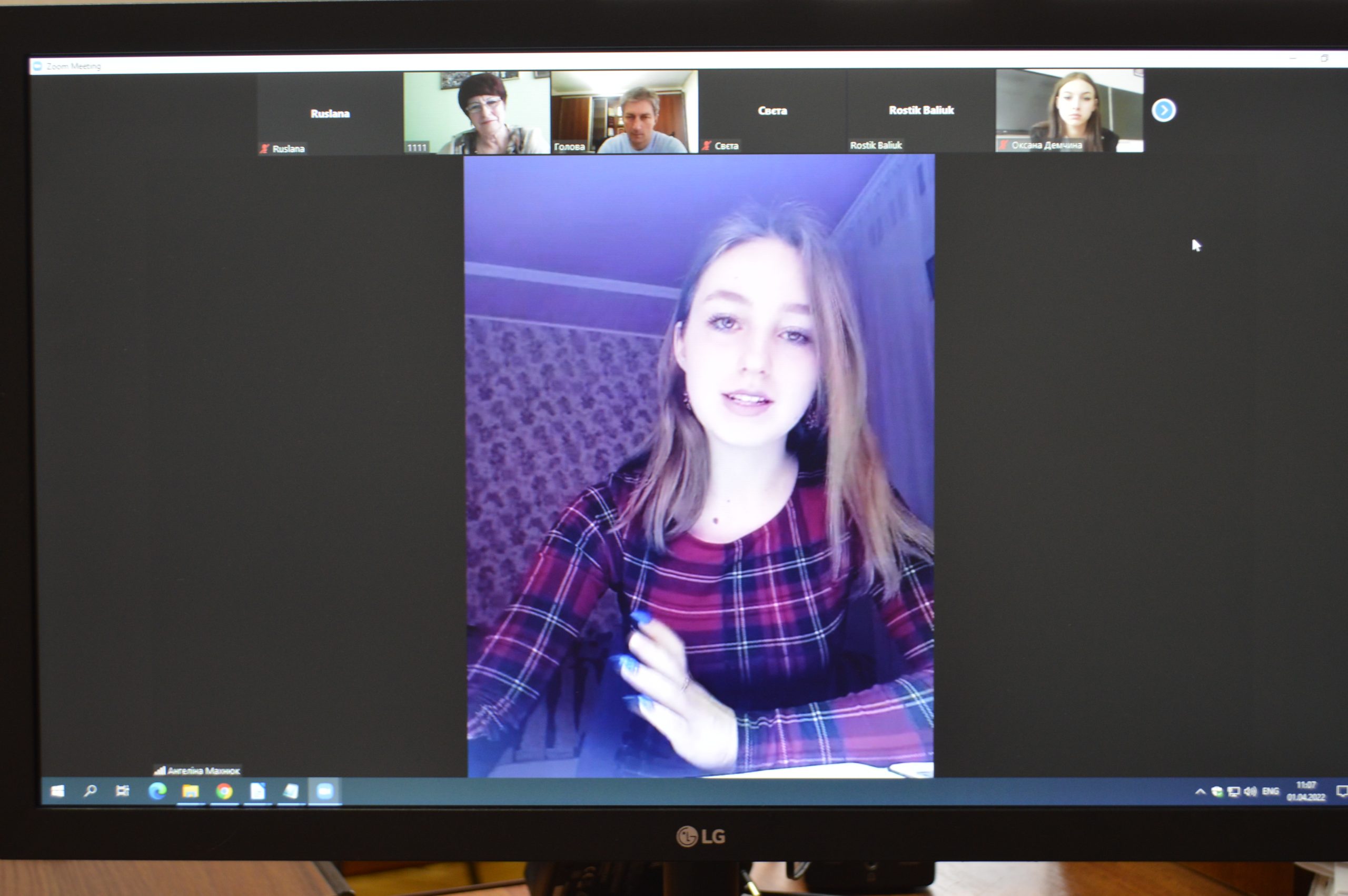Click the ENG language indicator
The height and width of the screenshot is (896, 1348).
coord(1270,792)
